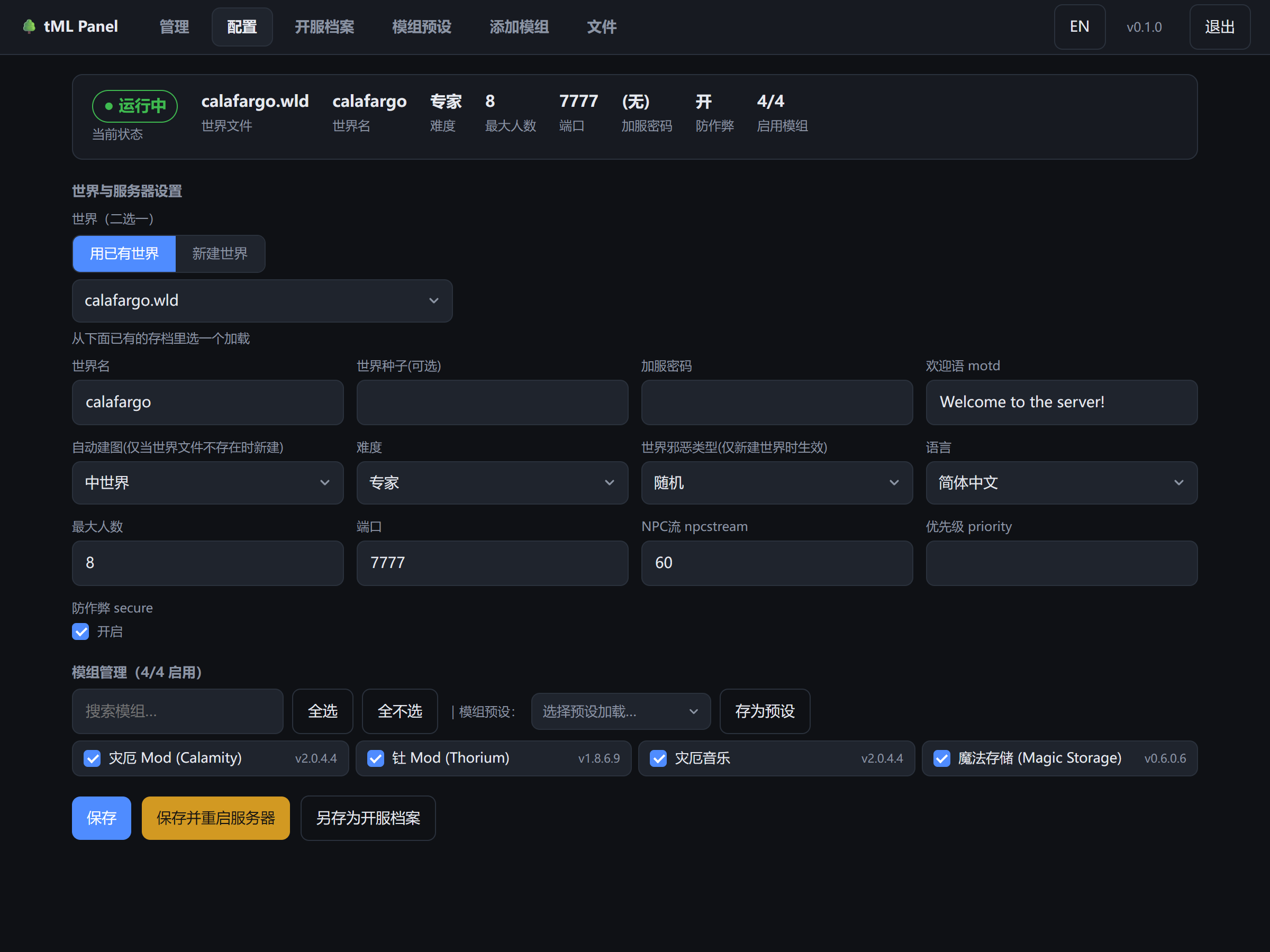
Task: Click the calafargo.wld 世界文件 summary value
Action: click(255, 102)
